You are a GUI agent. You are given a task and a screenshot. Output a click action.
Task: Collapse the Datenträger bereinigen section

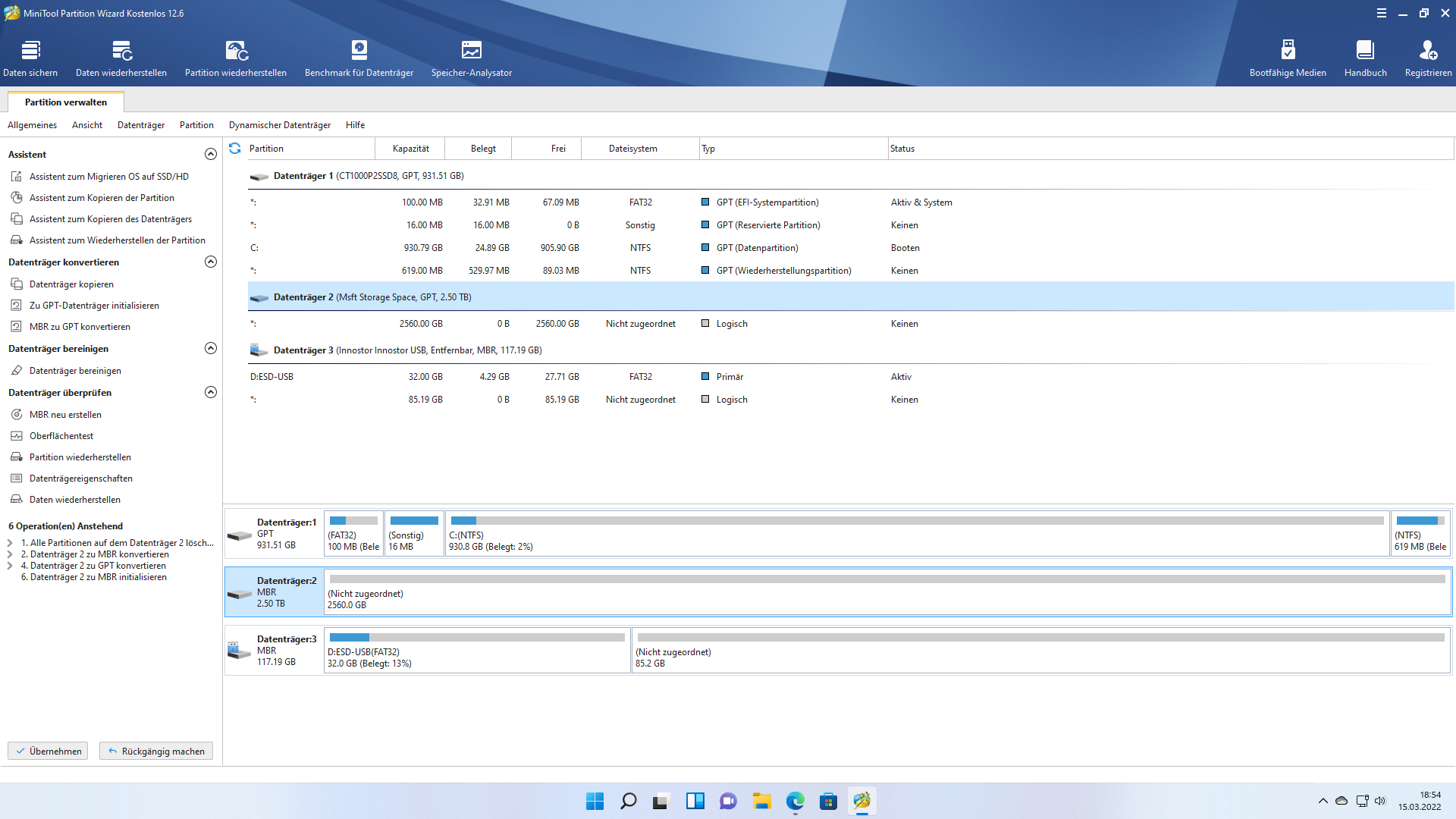(211, 348)
